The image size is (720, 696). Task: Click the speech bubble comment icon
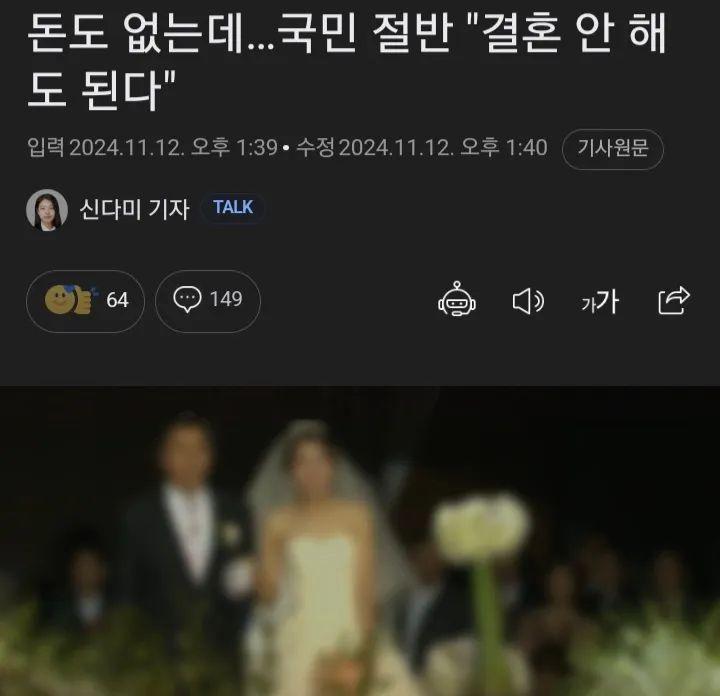click(x=187, y=299)
